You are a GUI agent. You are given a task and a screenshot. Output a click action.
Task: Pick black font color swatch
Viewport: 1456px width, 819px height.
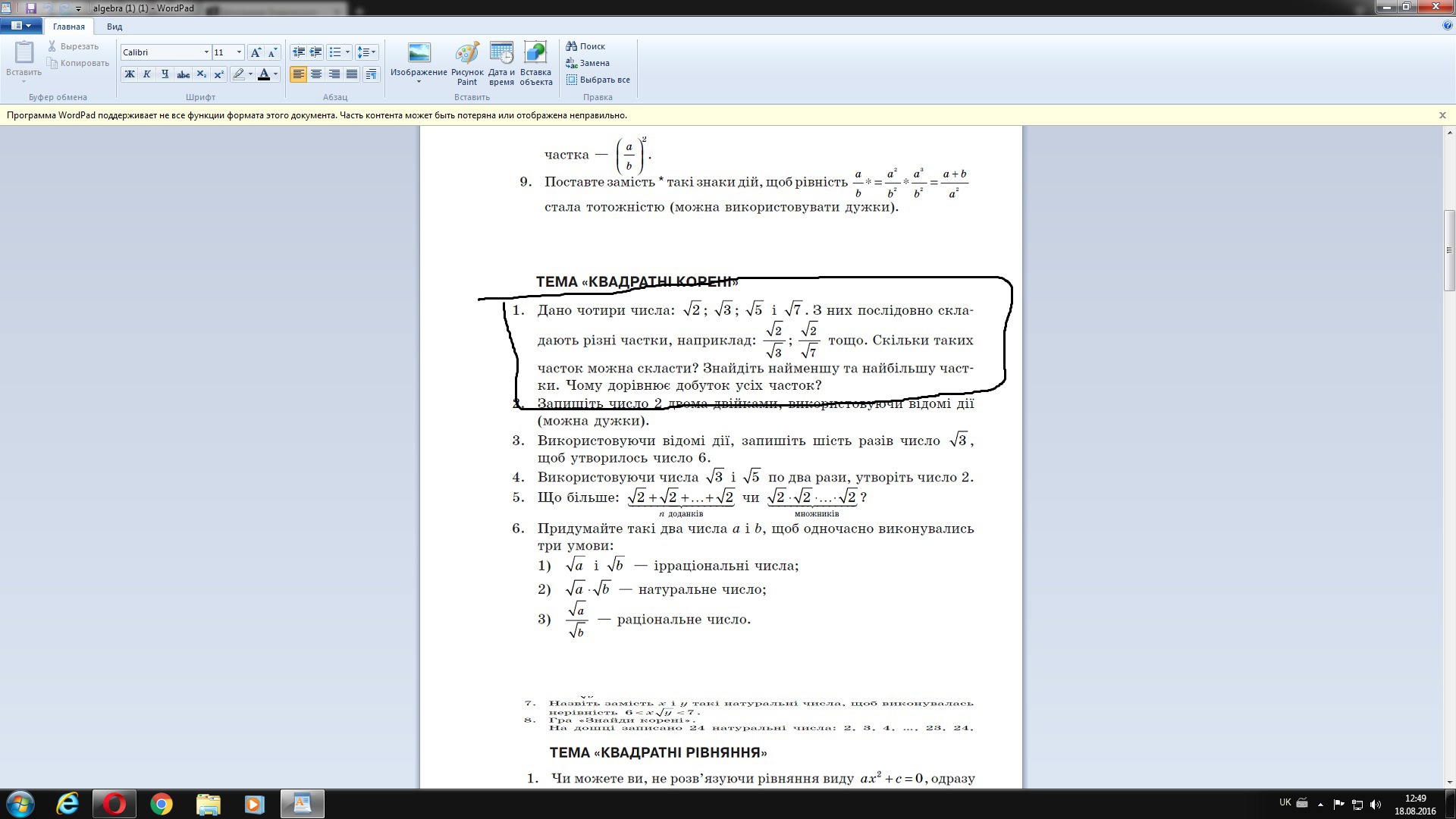click(x=264, y=74)
